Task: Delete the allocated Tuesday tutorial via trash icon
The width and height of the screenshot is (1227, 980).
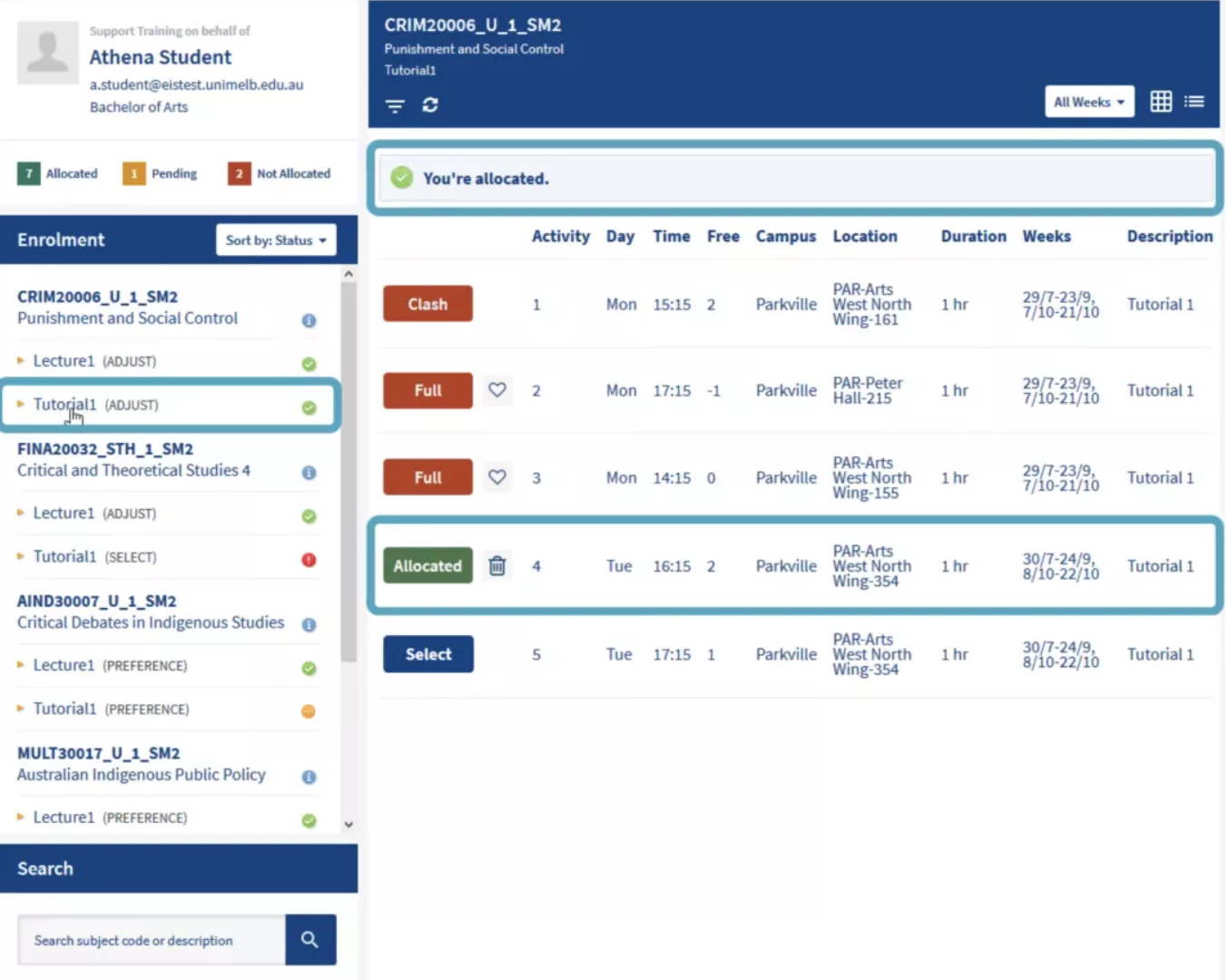Action: point(496,565)
